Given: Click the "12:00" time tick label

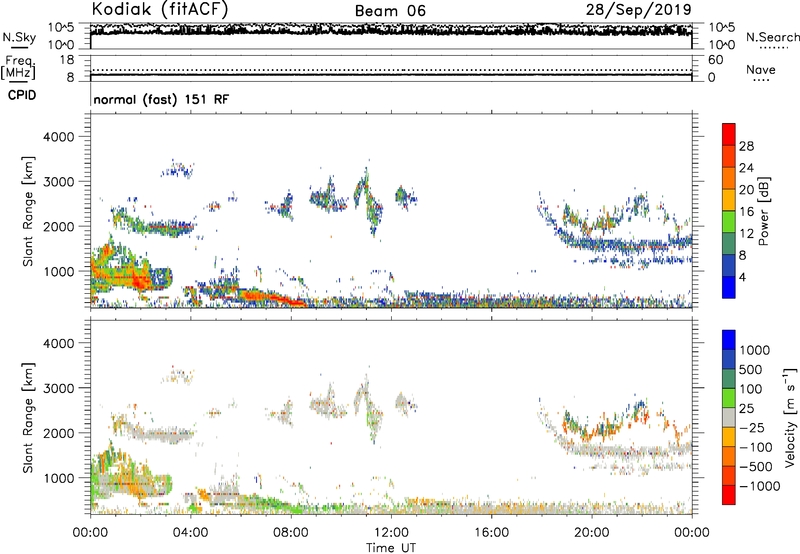Looking at the screenshot, I should (391, 533).
